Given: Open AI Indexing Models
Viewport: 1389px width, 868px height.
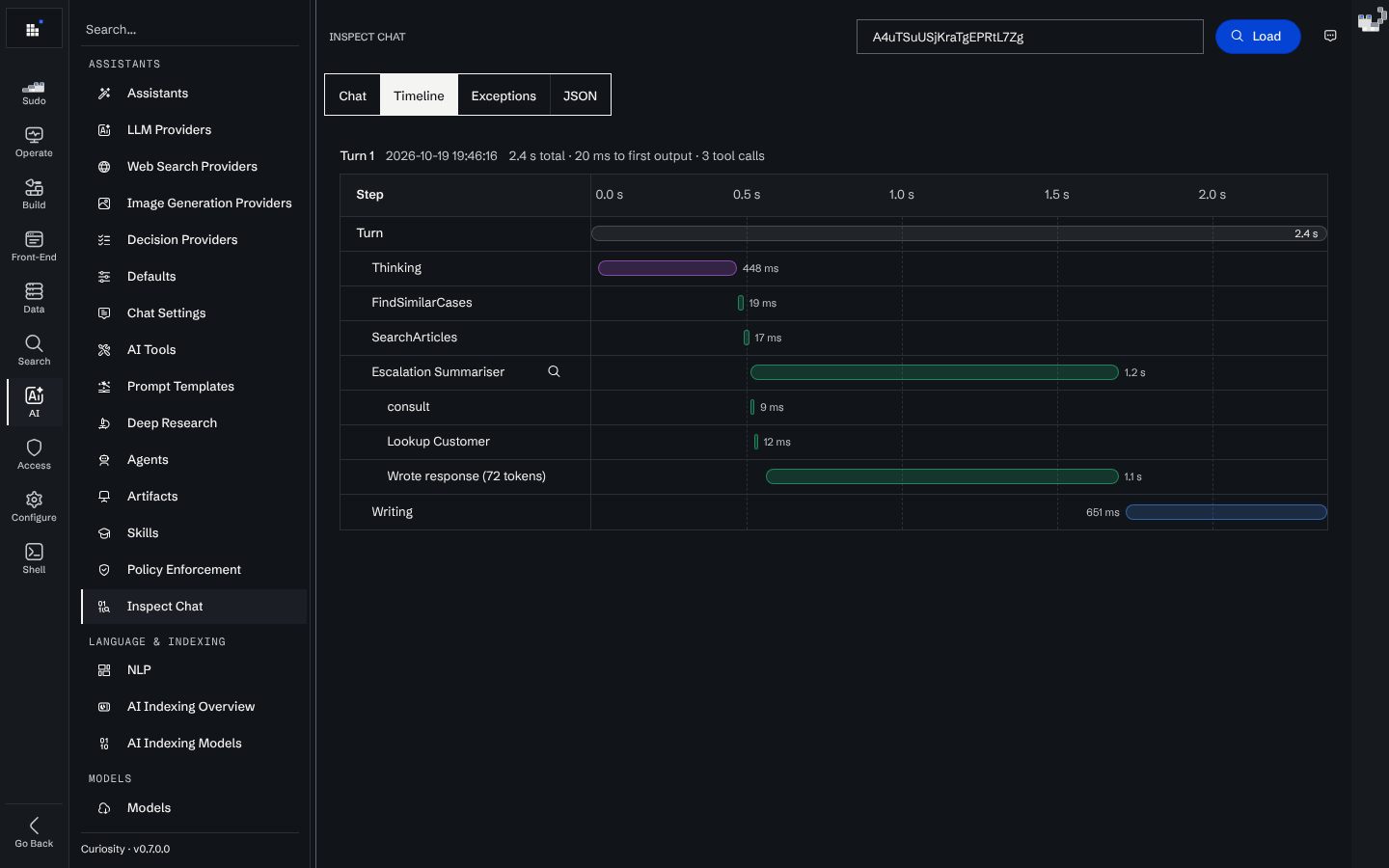Looking at the screenshot, I should click(194, 744).
